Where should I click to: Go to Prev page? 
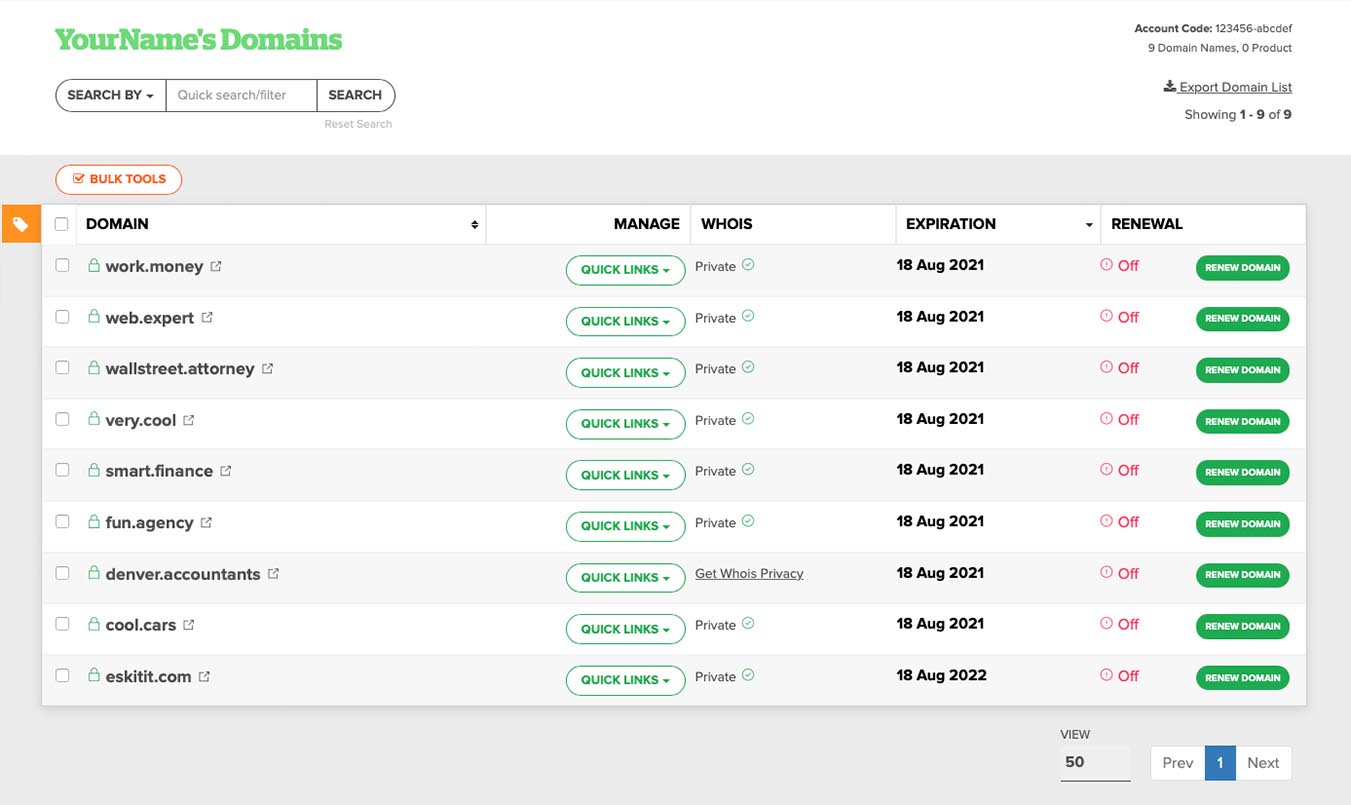1178,763
